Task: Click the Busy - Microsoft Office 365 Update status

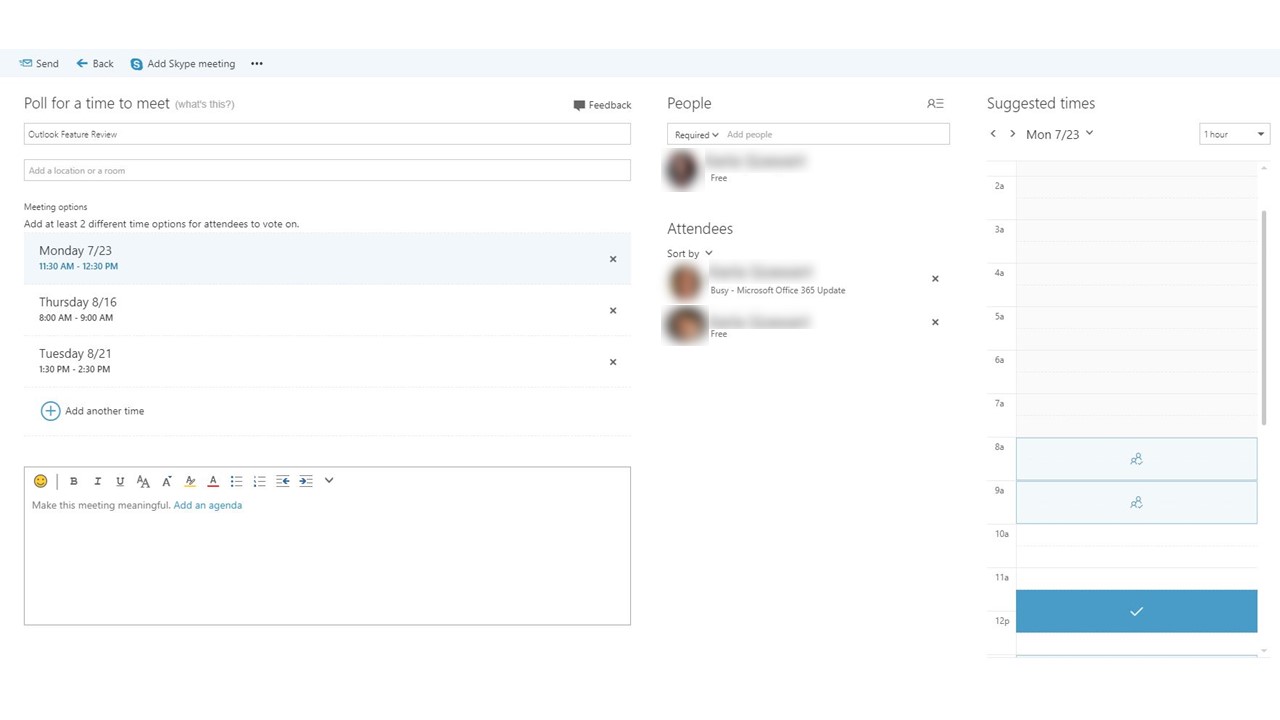Action: pos(778,291)
